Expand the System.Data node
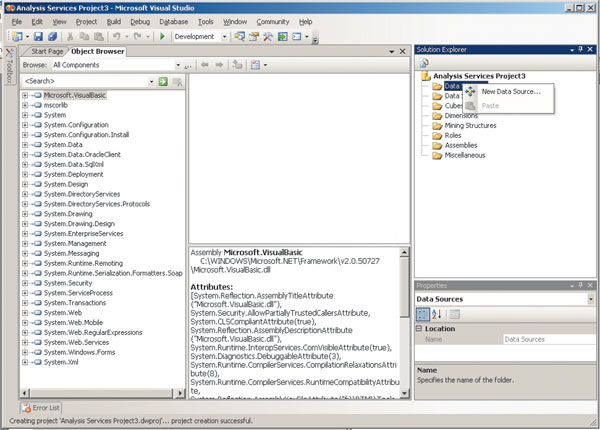The height and width of the screenshot is (430, 600). (25, 145)
